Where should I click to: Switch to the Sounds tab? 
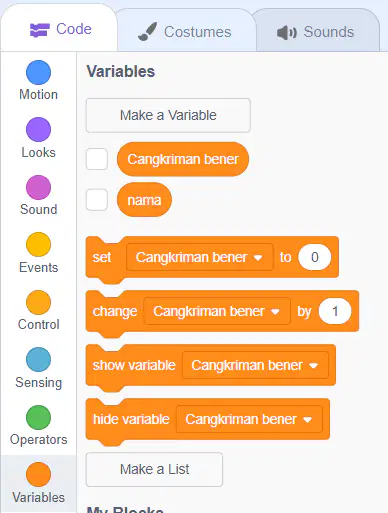point(316,32)
